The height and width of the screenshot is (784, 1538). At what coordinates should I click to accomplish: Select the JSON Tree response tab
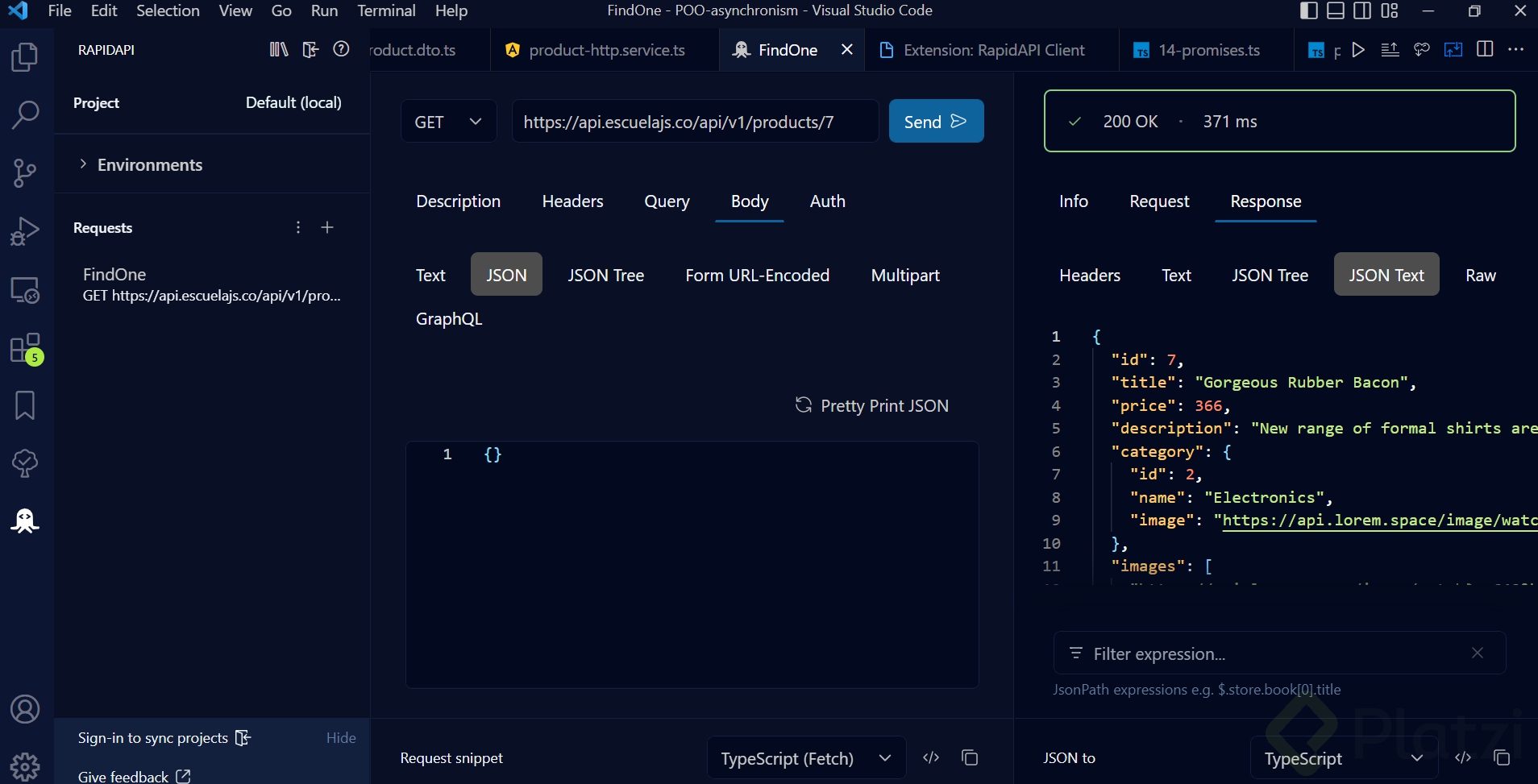coord(1269,276)
